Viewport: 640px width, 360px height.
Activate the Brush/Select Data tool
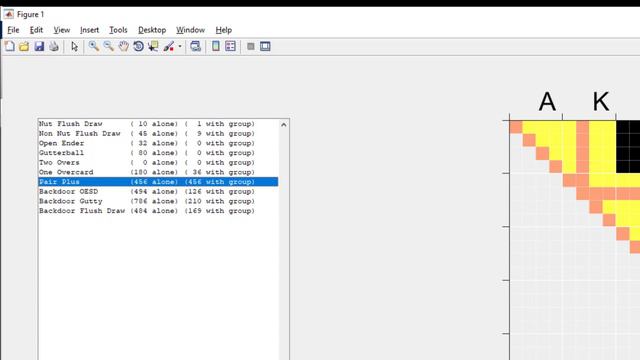[x=169, y=47]
